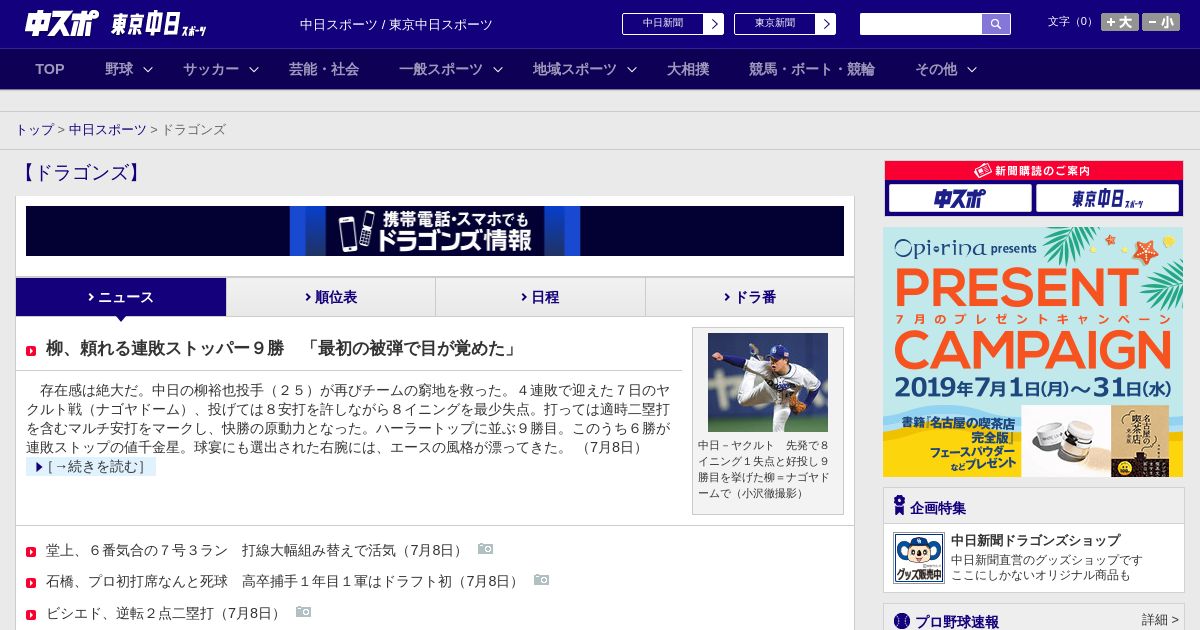Click 中スポ subscription button in sidebar
The height and width of the screenshot is (630, 1200).
[960, 198]
